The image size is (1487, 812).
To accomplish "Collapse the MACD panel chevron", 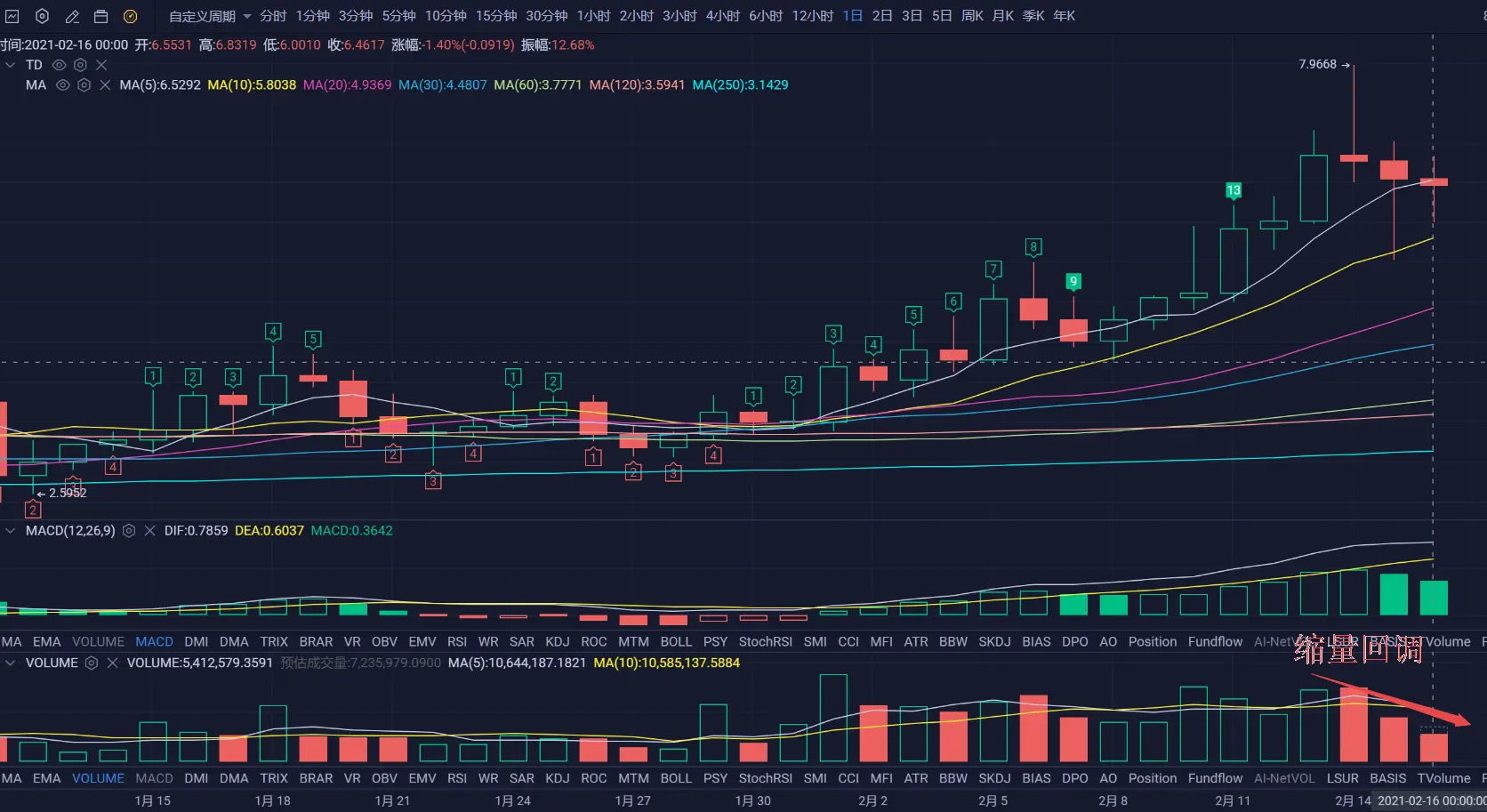I will tap(10, 531).
